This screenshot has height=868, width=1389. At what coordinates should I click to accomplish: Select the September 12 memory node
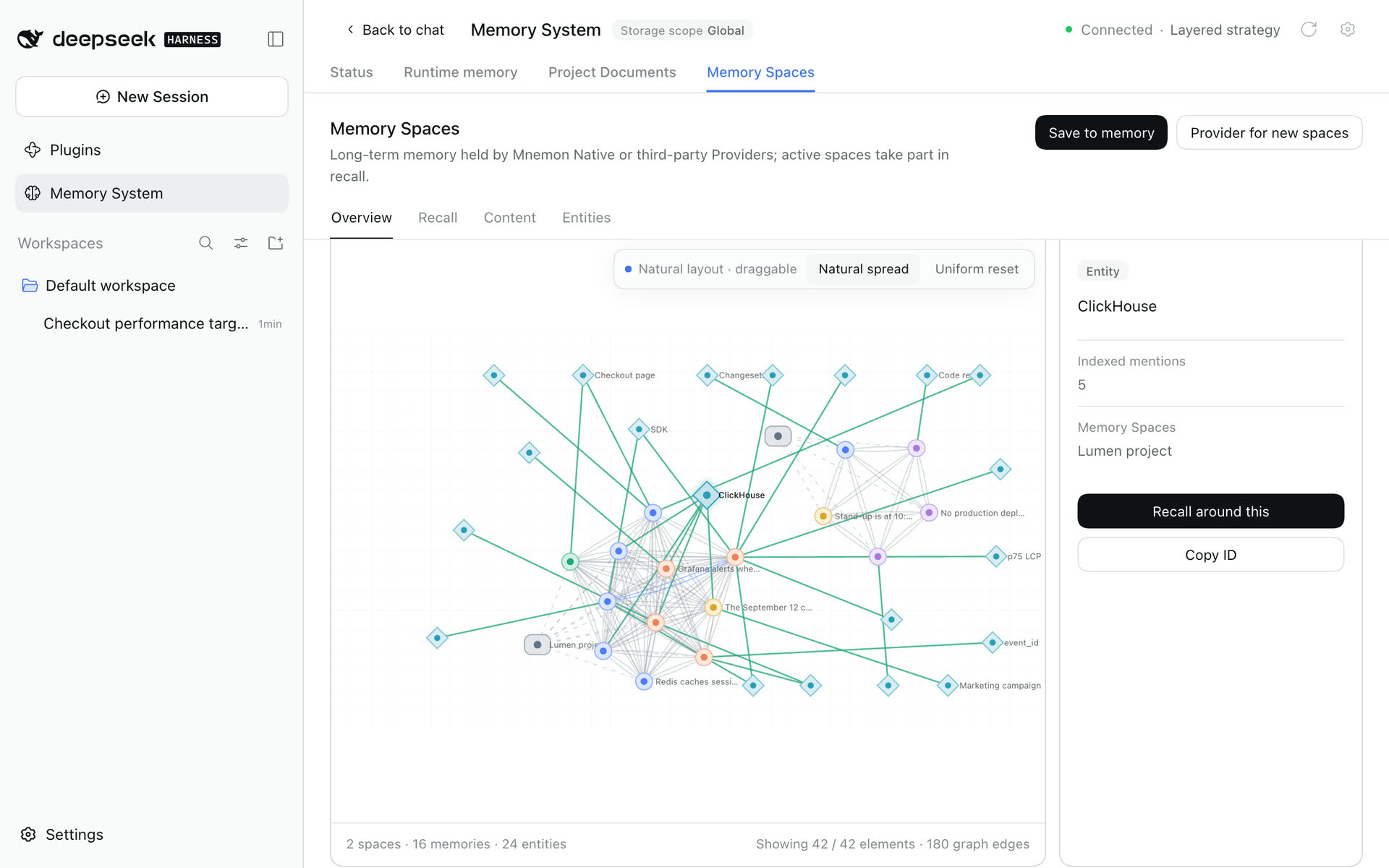coord(713,607)
